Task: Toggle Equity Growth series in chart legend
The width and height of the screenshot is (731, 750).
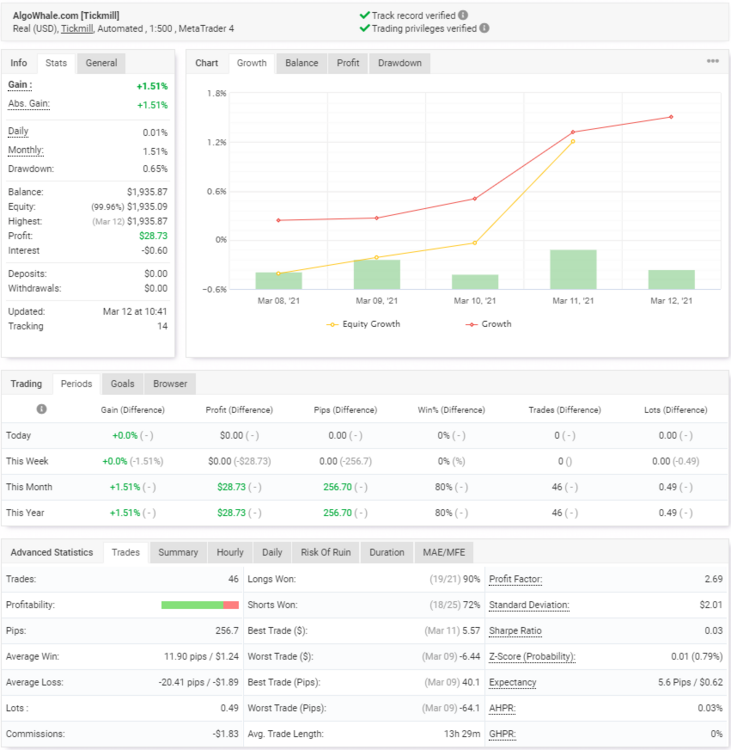Action: click(363, 324)
